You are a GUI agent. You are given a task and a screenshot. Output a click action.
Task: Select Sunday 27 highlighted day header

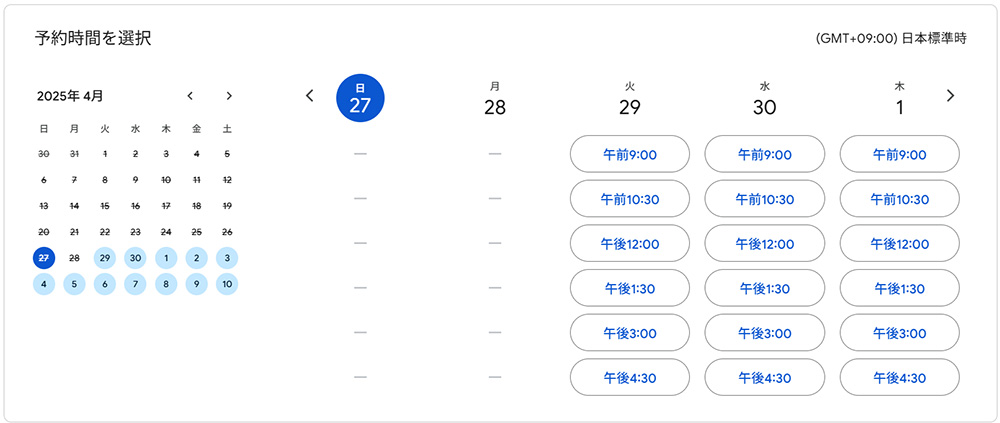point(360,99)
